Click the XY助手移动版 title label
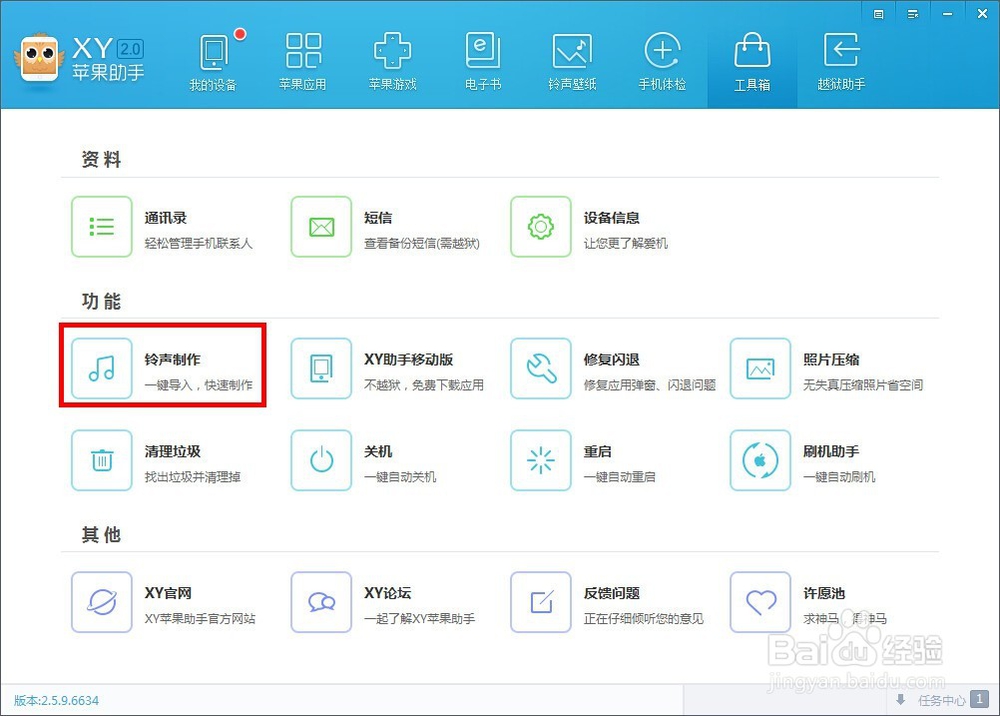This screenshot has width=1000, height=716. (408, 360)
